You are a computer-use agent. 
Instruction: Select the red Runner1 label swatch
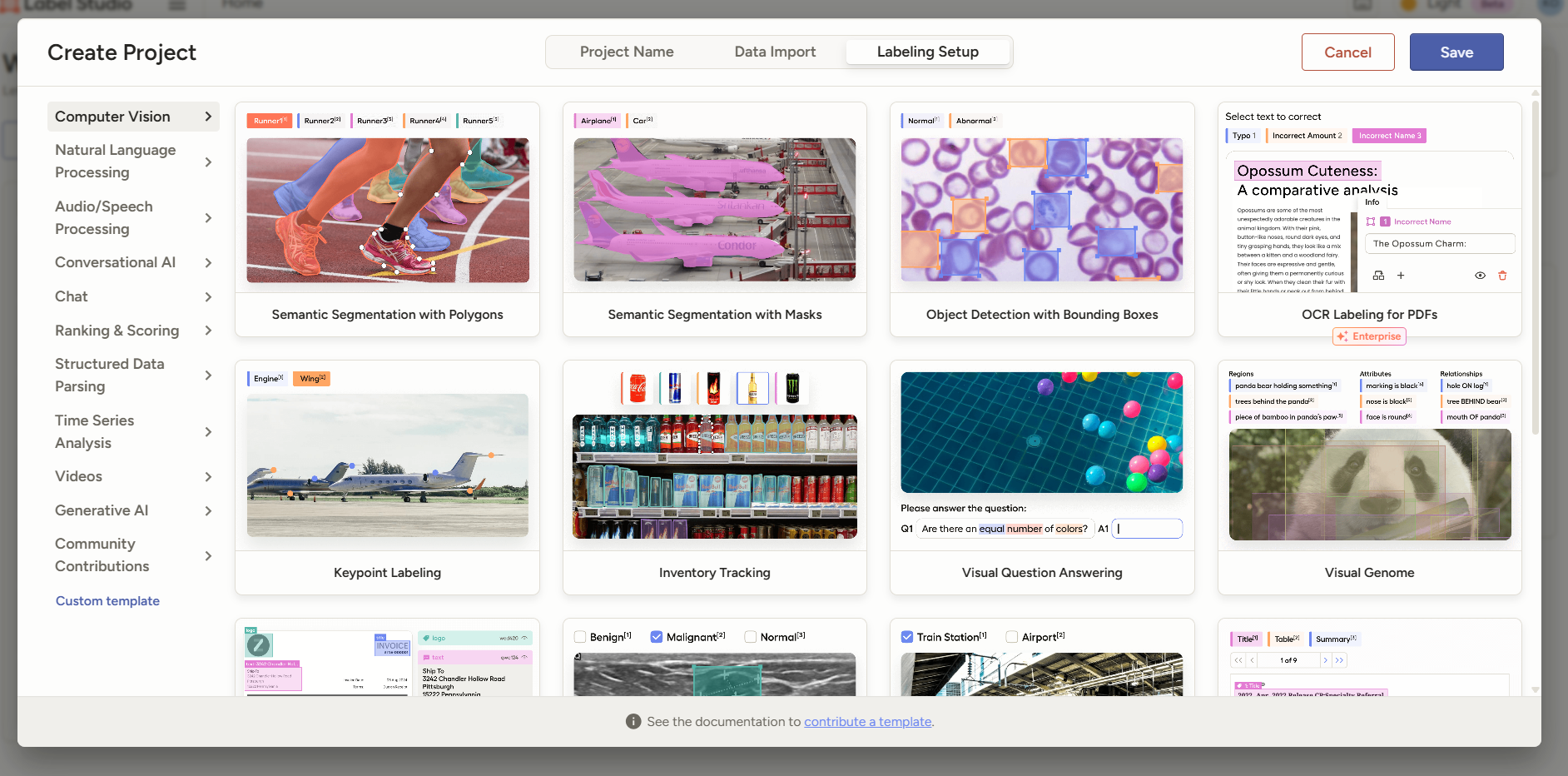pyautogui.click(x=269, y=121)
